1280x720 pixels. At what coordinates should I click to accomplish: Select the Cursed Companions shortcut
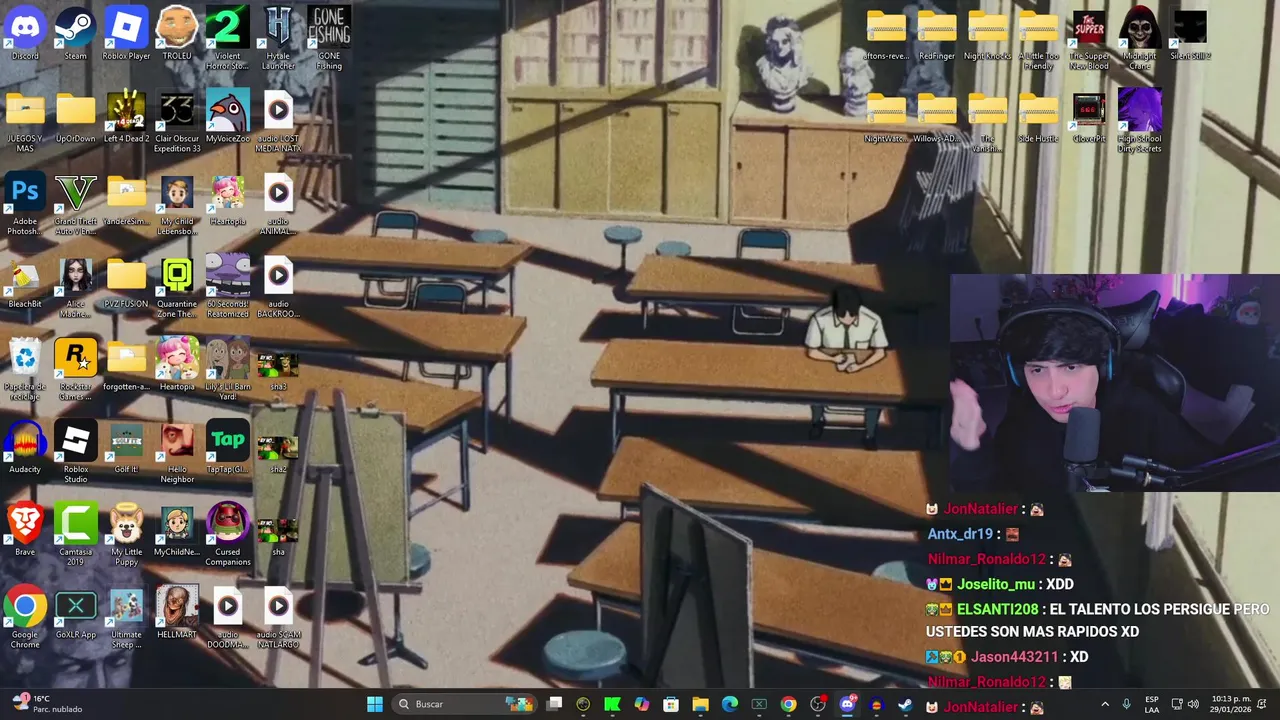point(228,535)
